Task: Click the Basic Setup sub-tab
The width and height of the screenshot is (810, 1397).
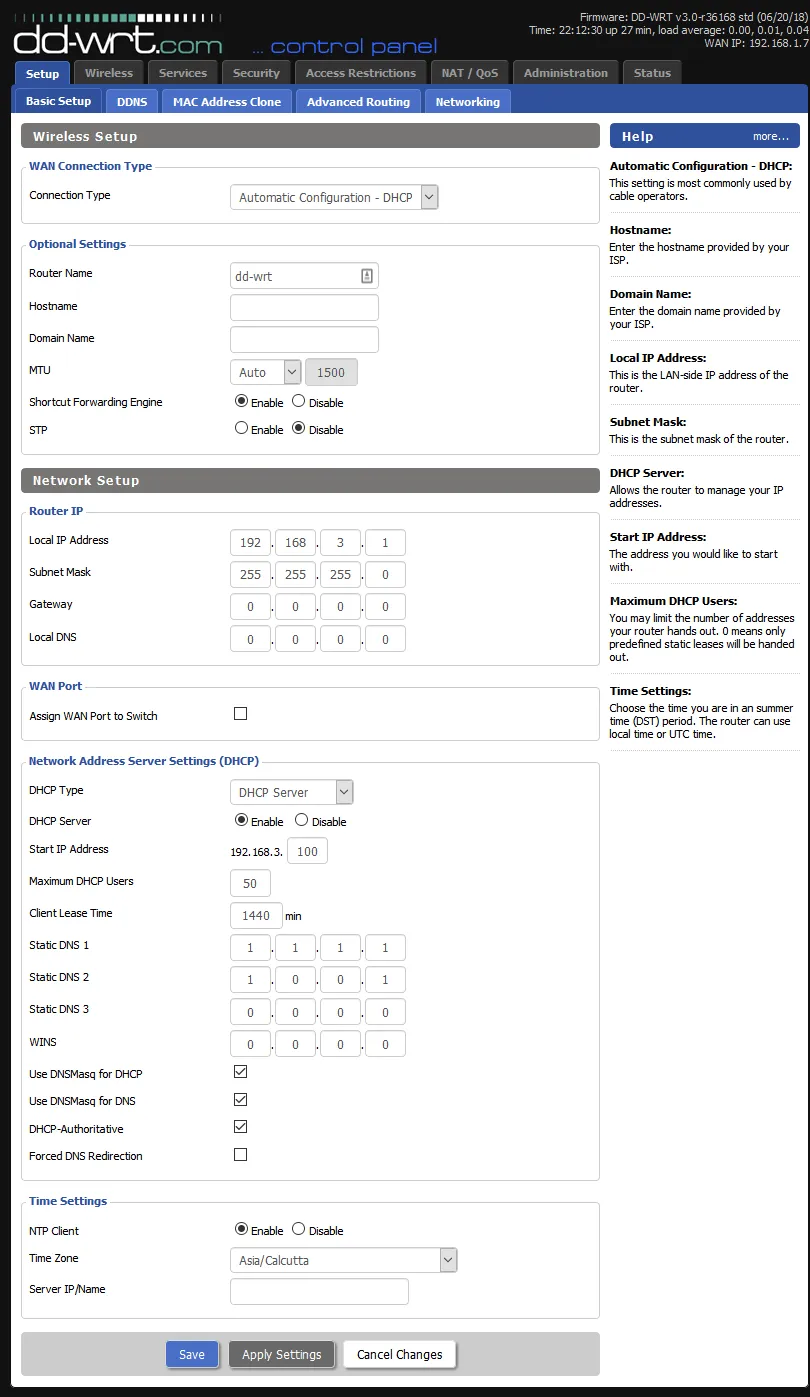Action: pos(58,101)
